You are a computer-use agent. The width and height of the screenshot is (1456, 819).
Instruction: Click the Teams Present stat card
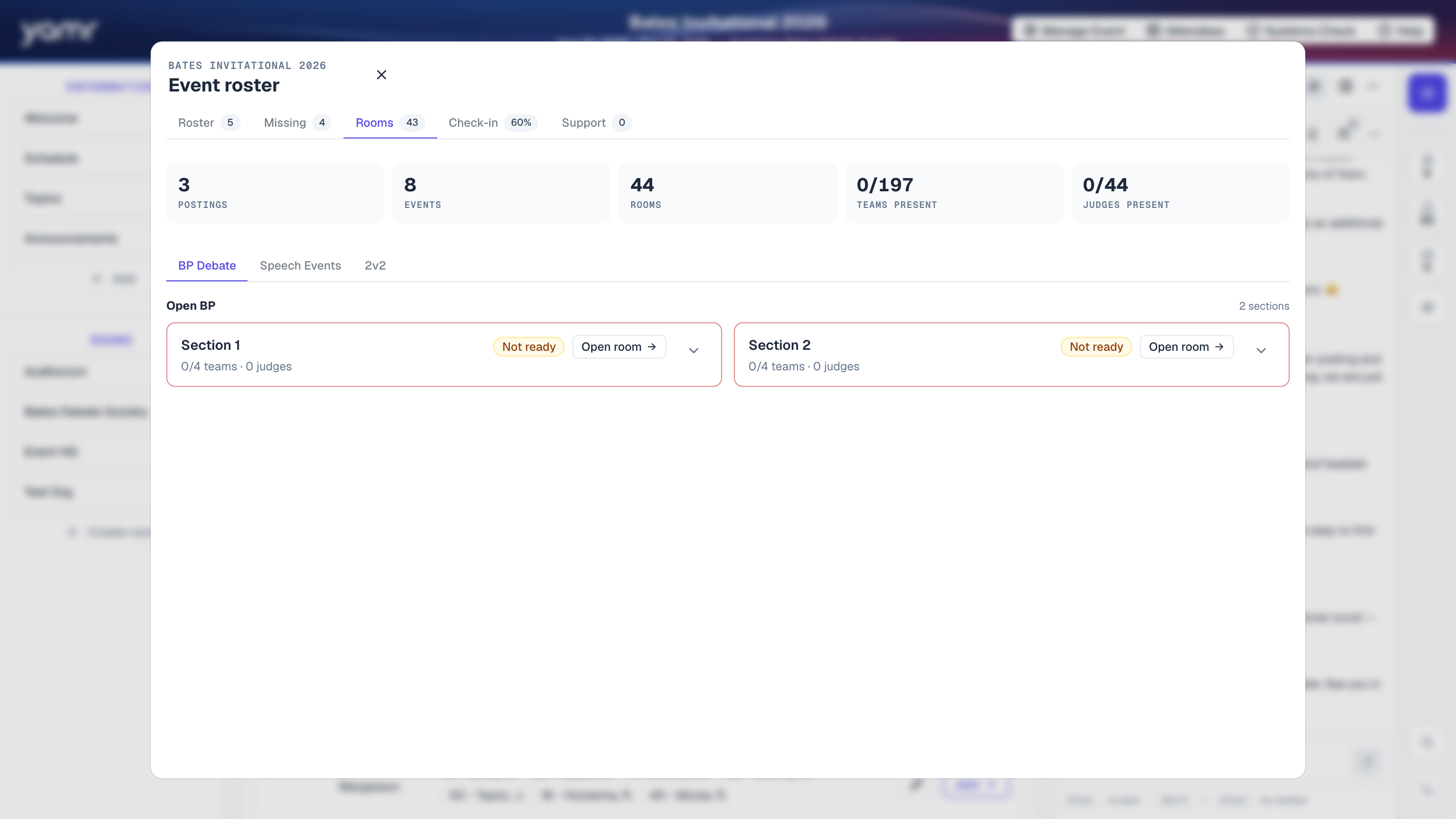954,193
